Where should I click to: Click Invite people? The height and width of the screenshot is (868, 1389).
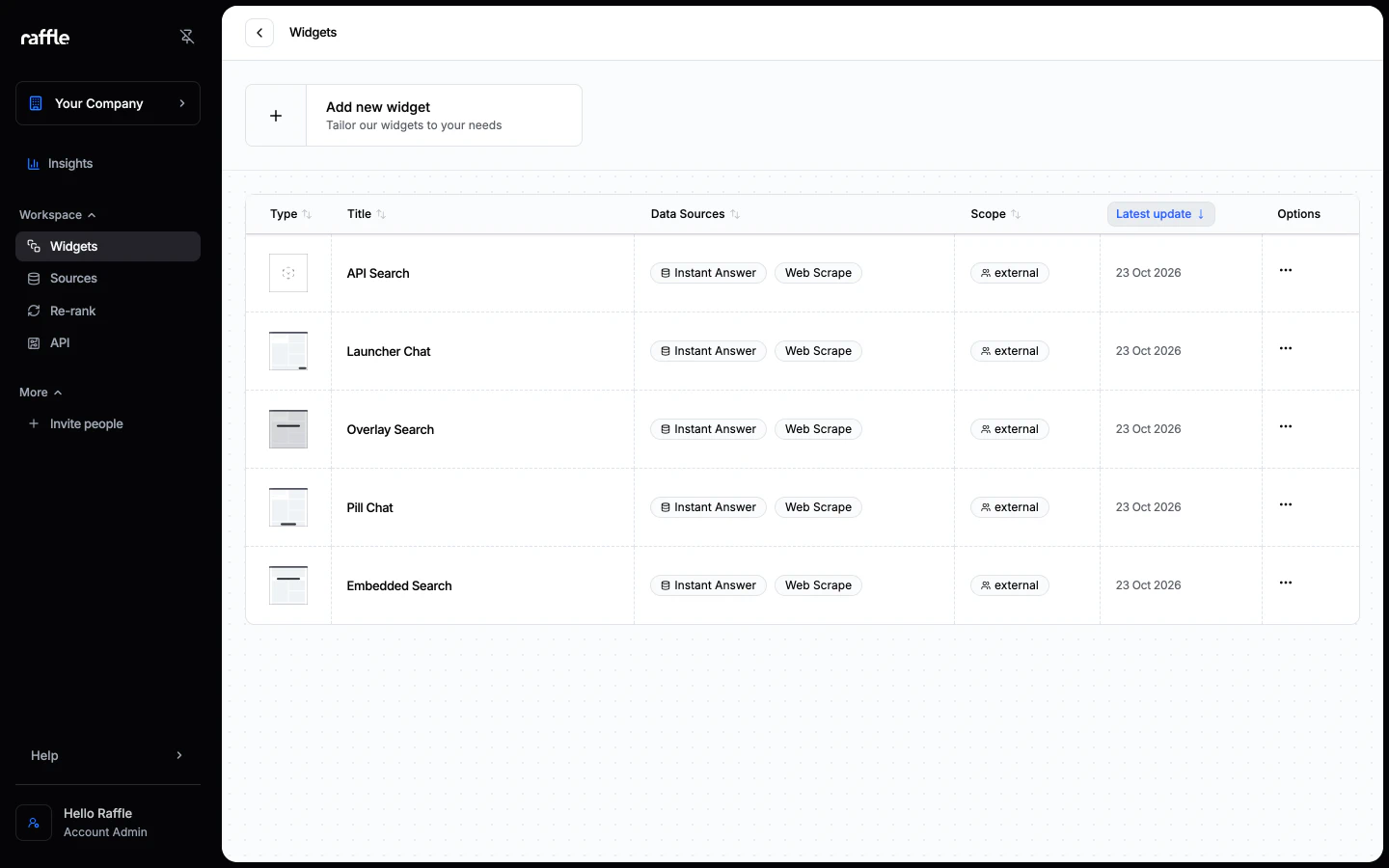108,423
